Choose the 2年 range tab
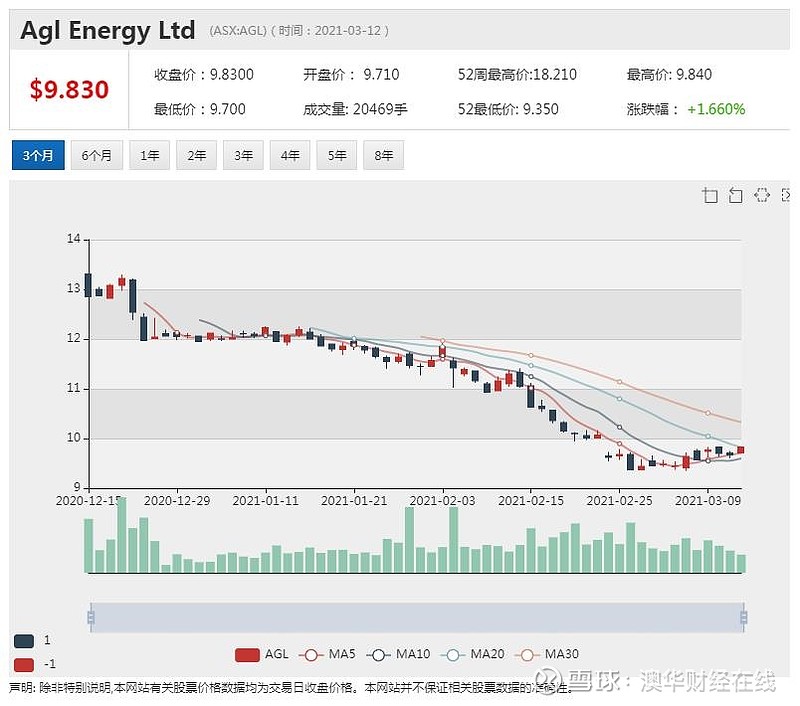 click(x=196, y=155)
